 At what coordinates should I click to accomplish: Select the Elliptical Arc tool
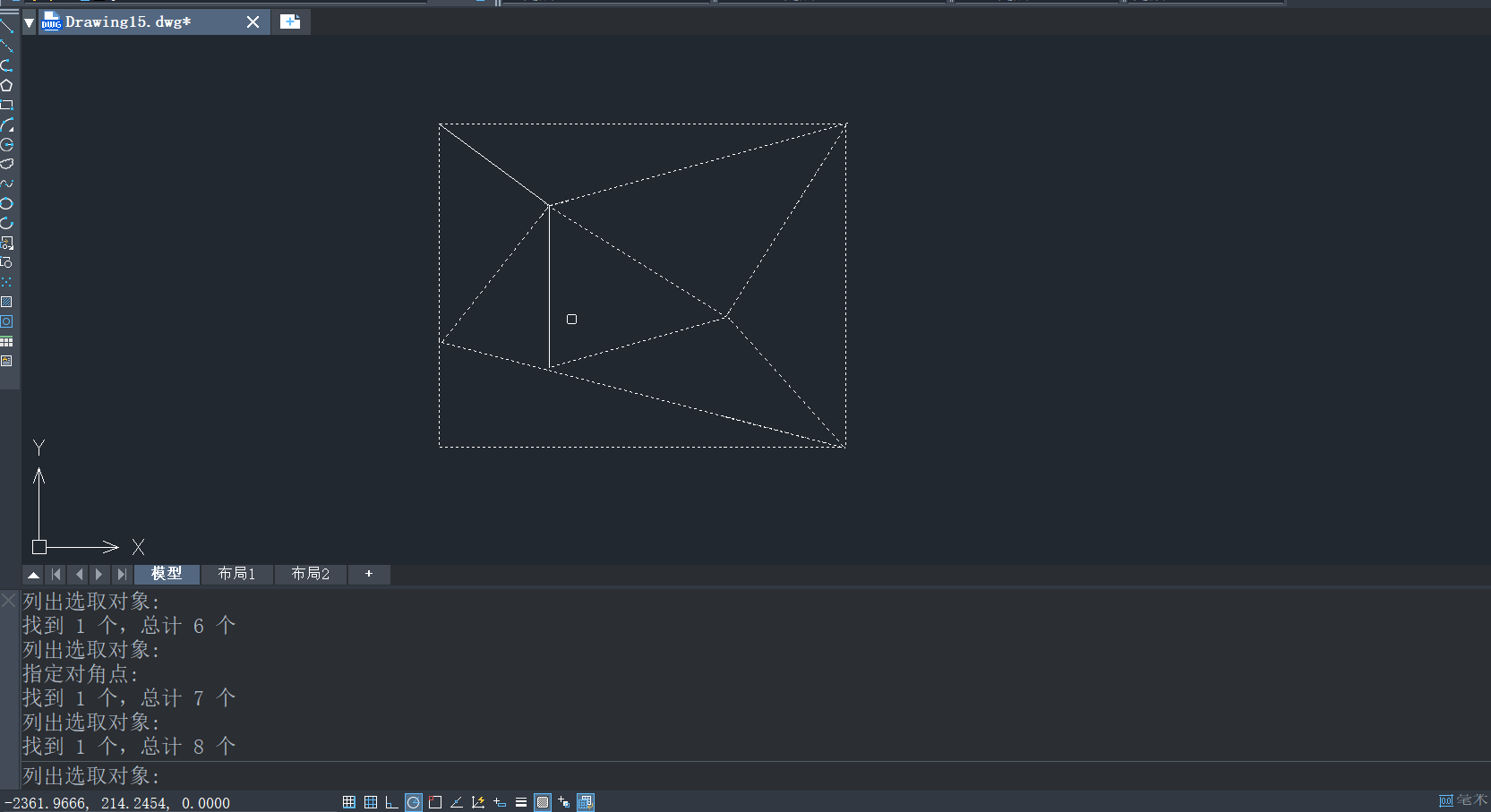(x=6, y=223)
